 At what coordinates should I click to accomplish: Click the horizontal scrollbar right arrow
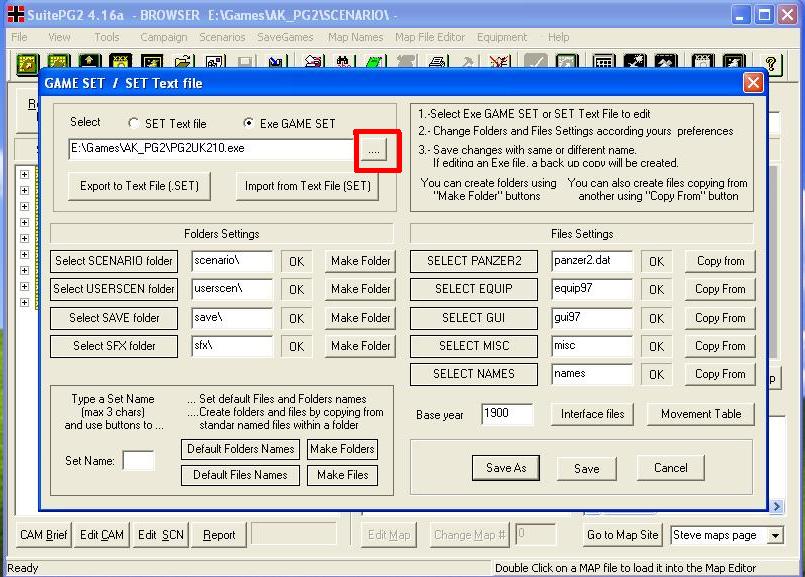coord(776,507)
